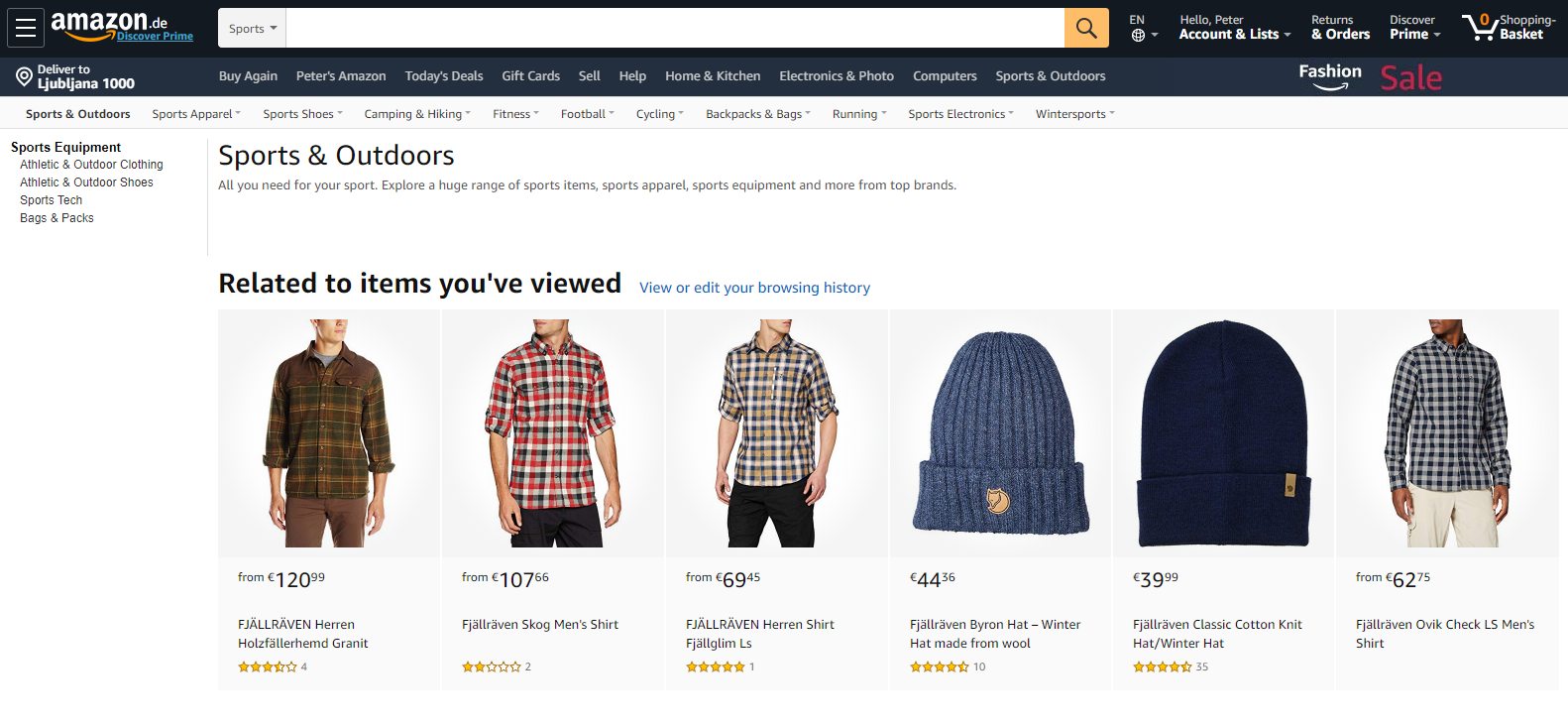Open the Byron wool hat image
The image size is (1568, 727).
(x=1000, y=433)
